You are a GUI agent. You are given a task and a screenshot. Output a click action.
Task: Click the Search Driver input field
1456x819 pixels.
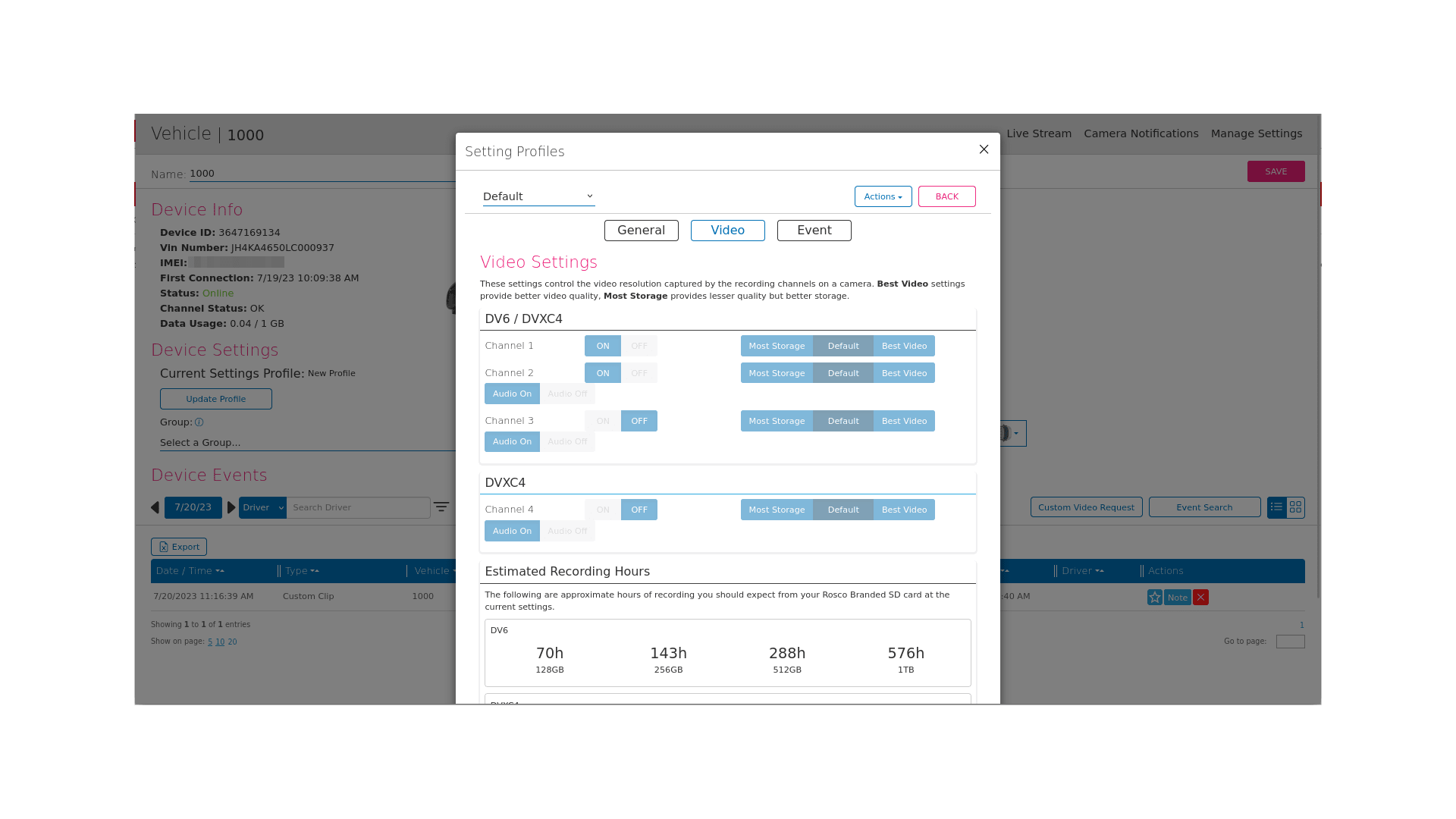[358, 508]
